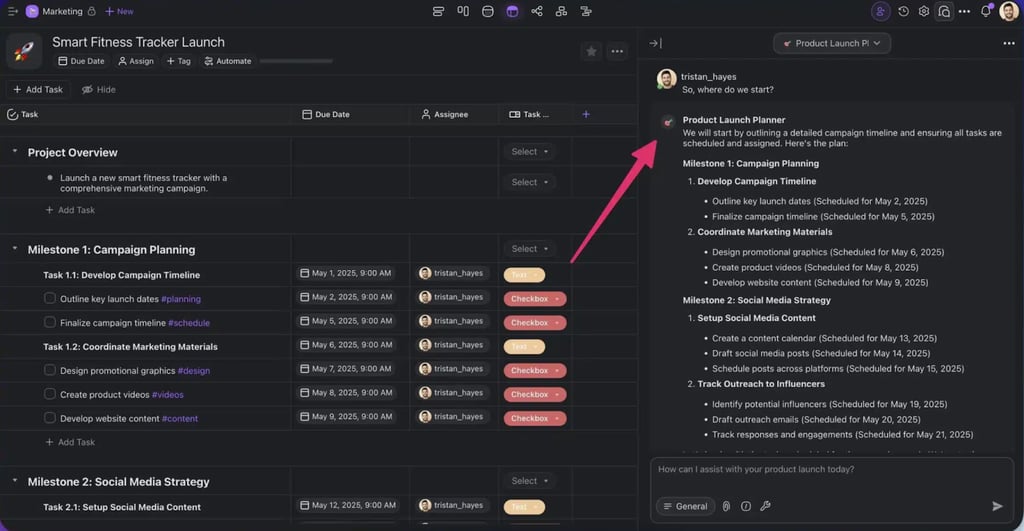Click the Assignee column header
Screen dimensions: 1024x531
(445, 114)
